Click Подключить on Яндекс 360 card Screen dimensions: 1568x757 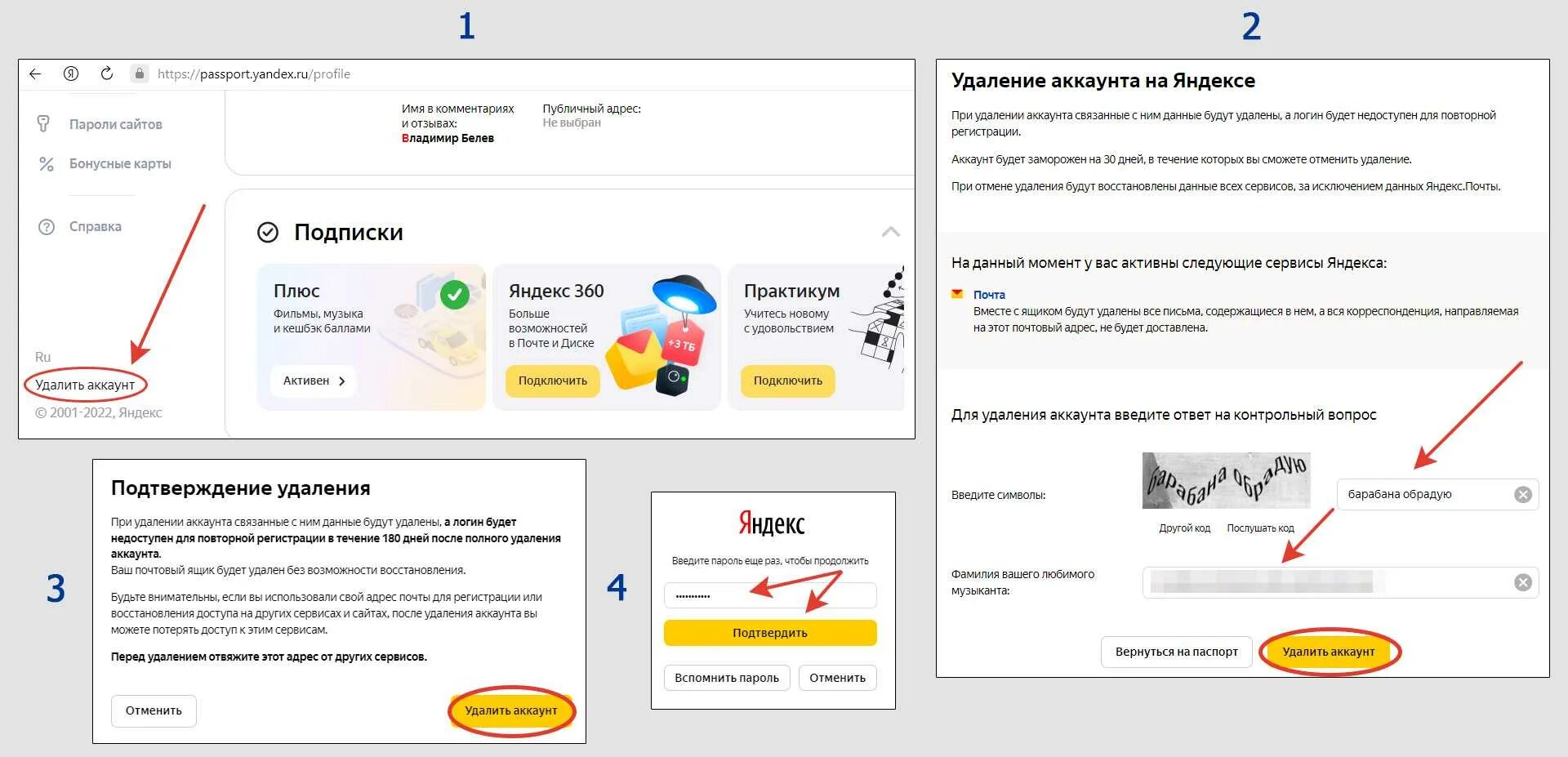[553, 381]
